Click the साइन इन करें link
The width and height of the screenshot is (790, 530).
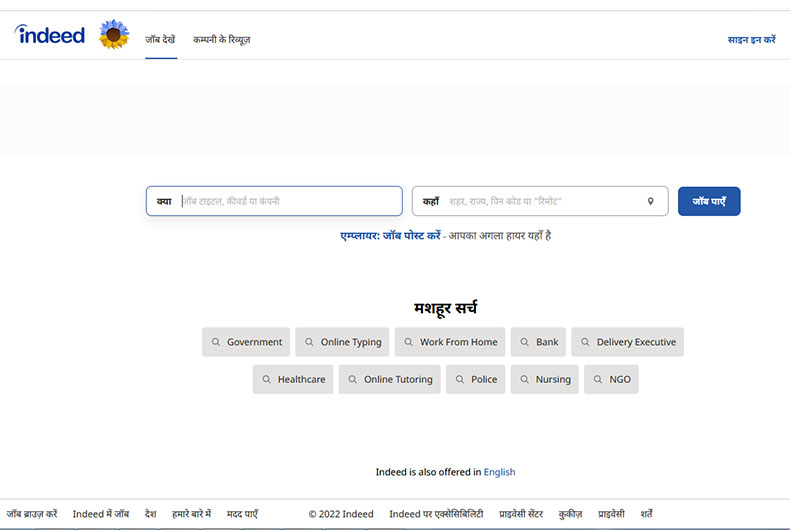tap(751, 39)
